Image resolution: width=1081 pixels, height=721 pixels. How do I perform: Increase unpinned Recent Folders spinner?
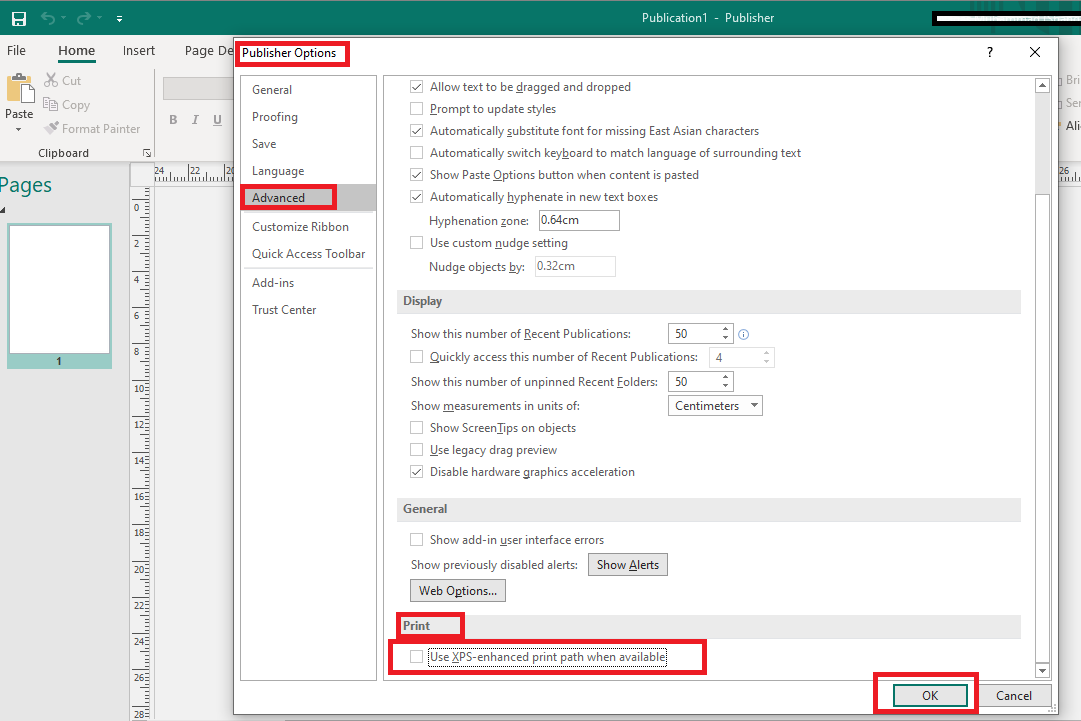(x=725, y=377)
